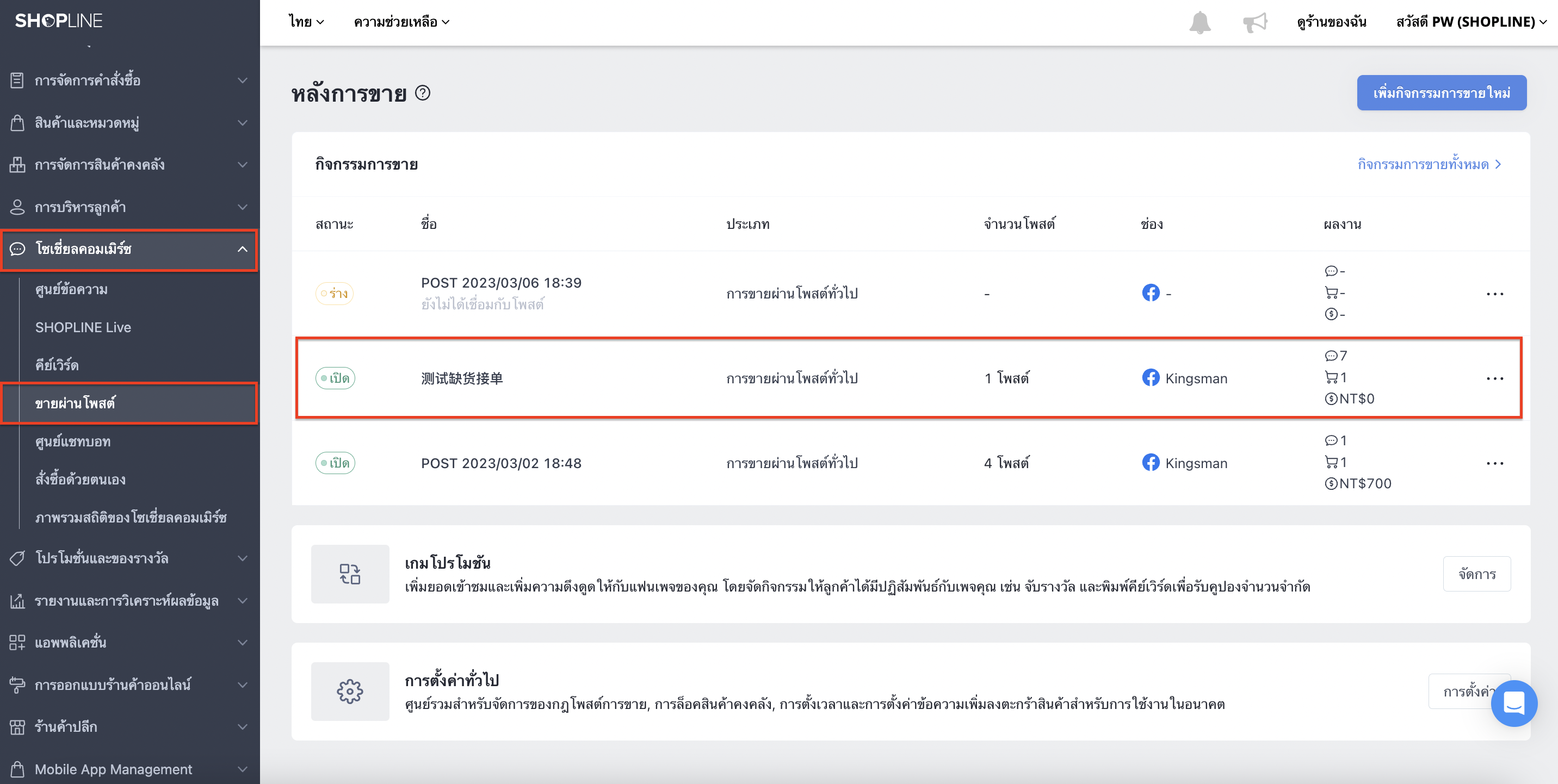Click the เกมโปรโมชัน promotion game icon
Viewport: 1558px width, 784px height.
coord(350,574)
